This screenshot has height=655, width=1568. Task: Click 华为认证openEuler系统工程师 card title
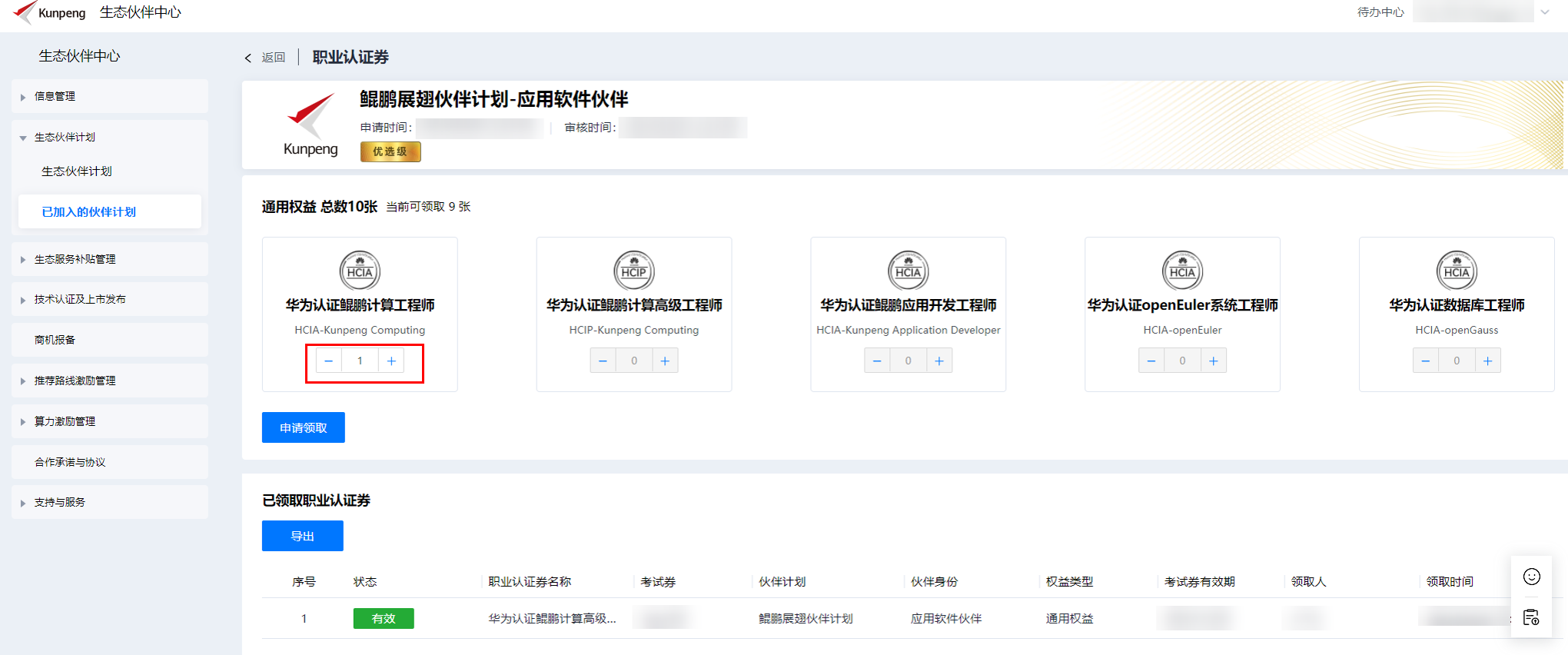point(1182,305)
